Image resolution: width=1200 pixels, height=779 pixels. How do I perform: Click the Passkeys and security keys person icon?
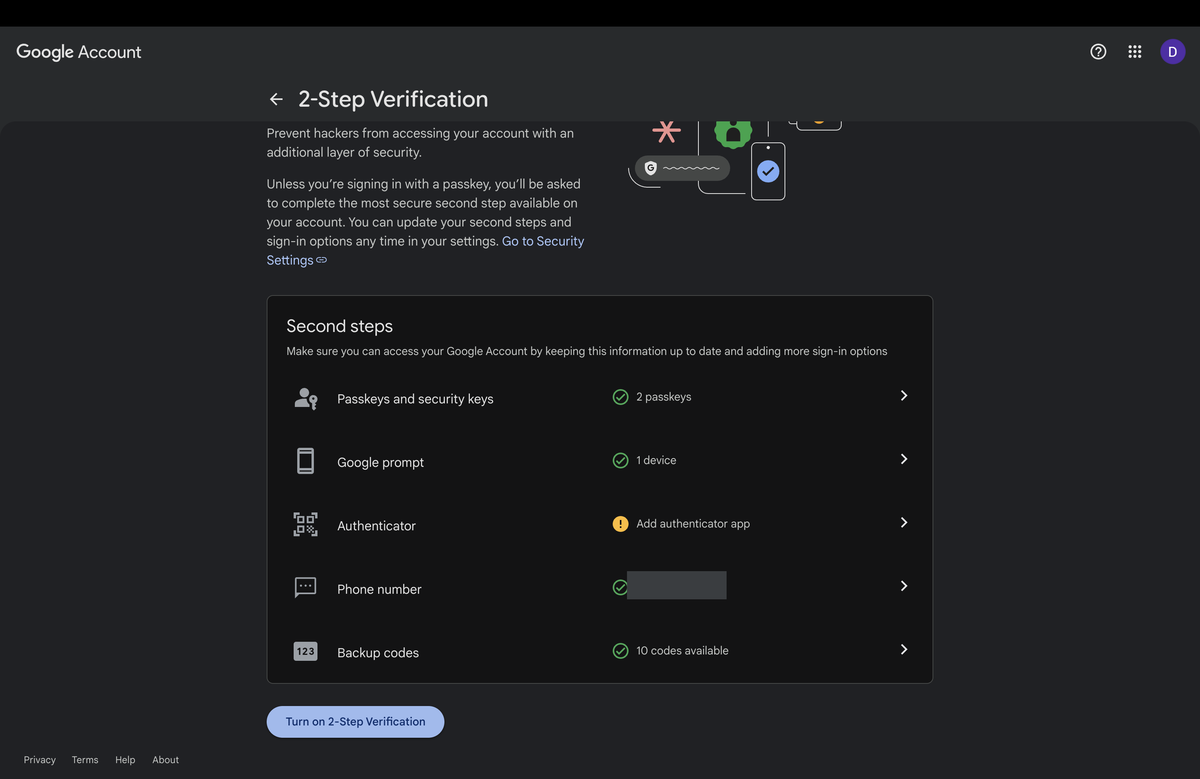click(x=306, y=398)
